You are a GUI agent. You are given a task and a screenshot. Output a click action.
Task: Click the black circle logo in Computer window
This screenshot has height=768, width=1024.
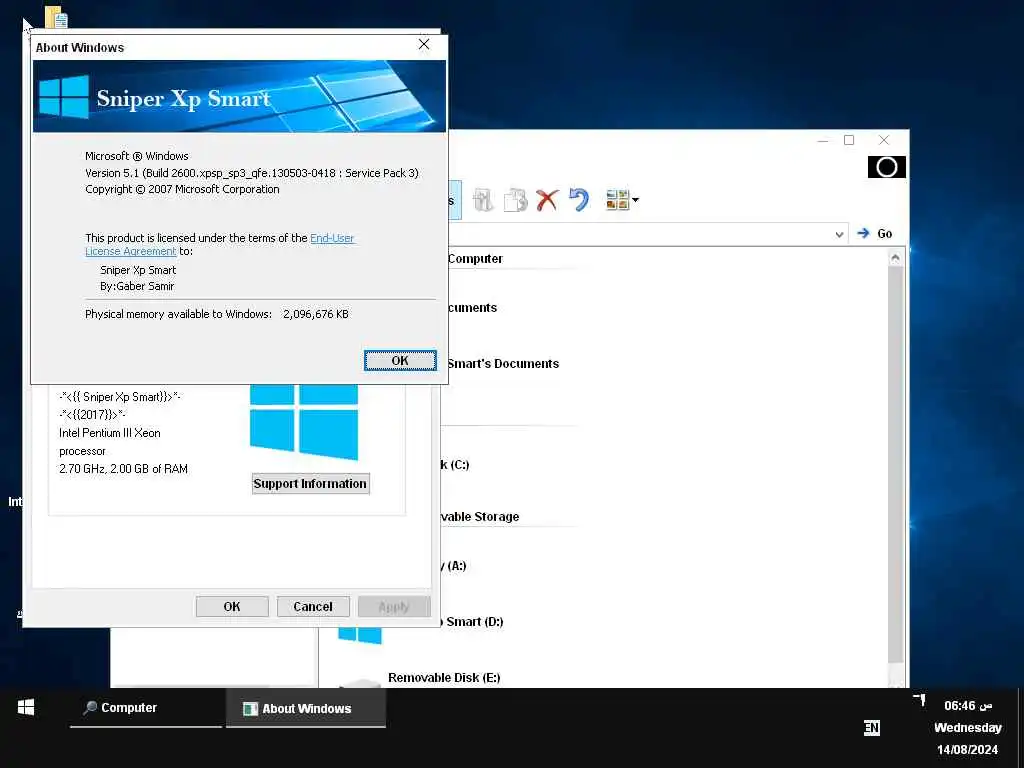click(x=886, y=167)
